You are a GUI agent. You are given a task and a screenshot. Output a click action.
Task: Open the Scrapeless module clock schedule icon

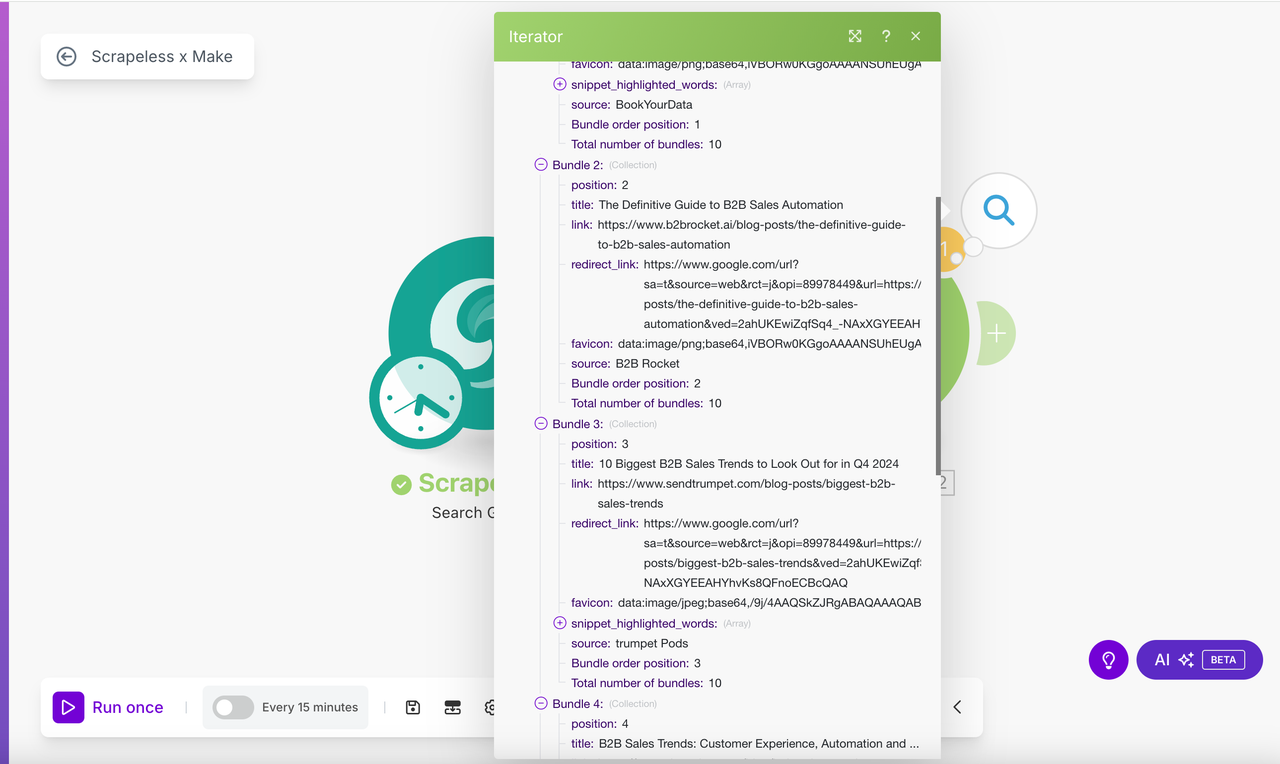pos(420,399)
